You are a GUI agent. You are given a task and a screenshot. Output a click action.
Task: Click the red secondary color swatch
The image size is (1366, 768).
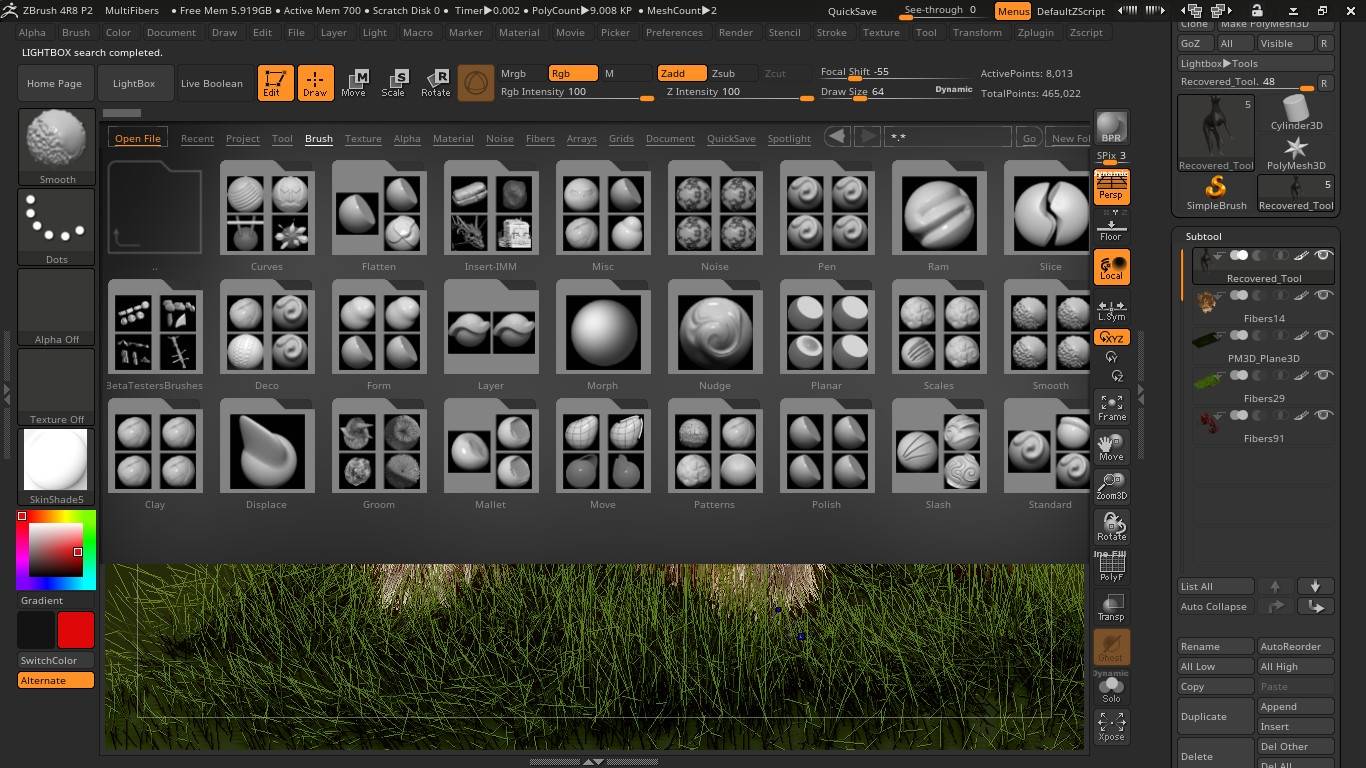pos(76,630)
